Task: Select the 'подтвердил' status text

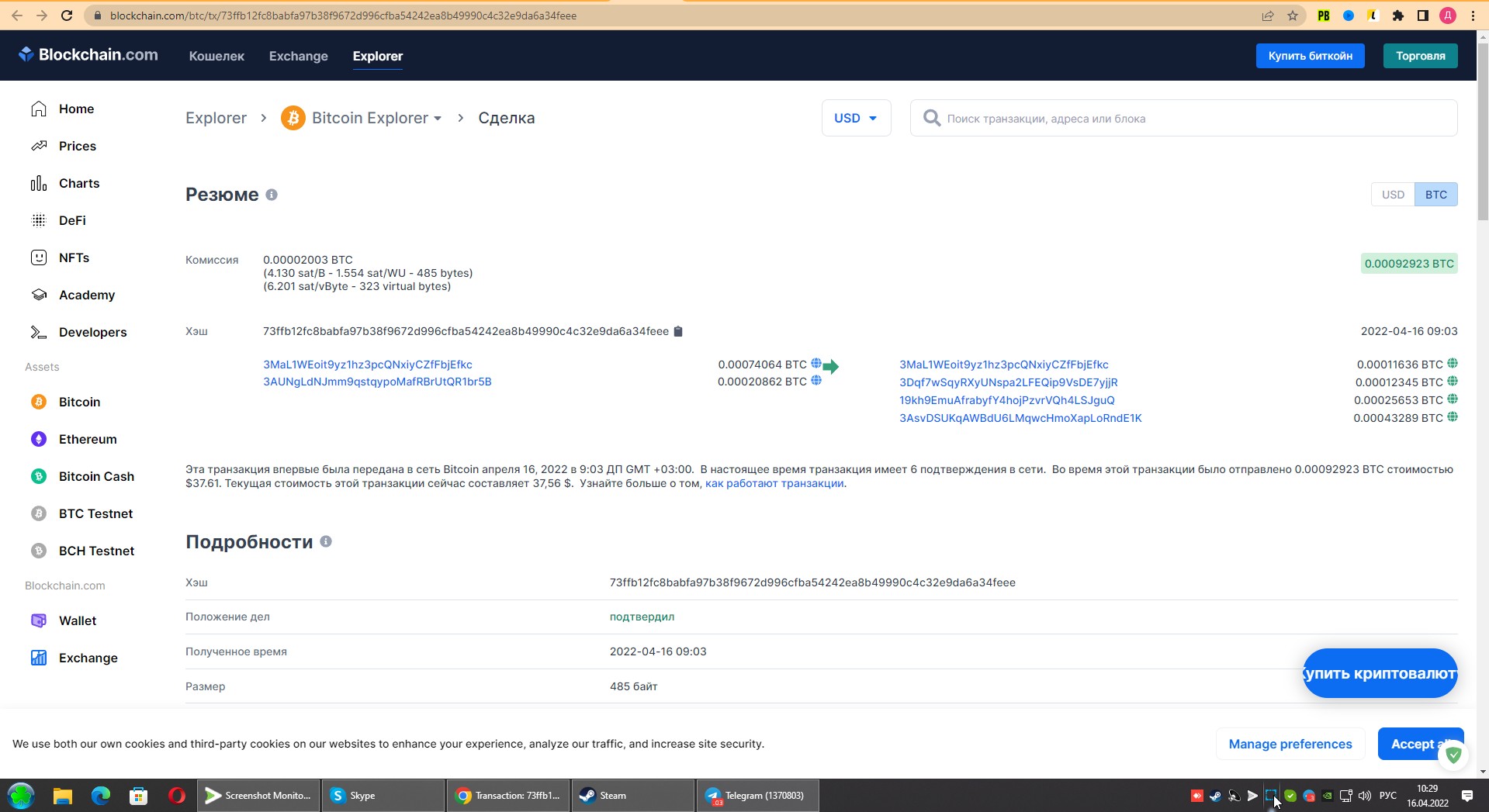Action: point(642,617)
